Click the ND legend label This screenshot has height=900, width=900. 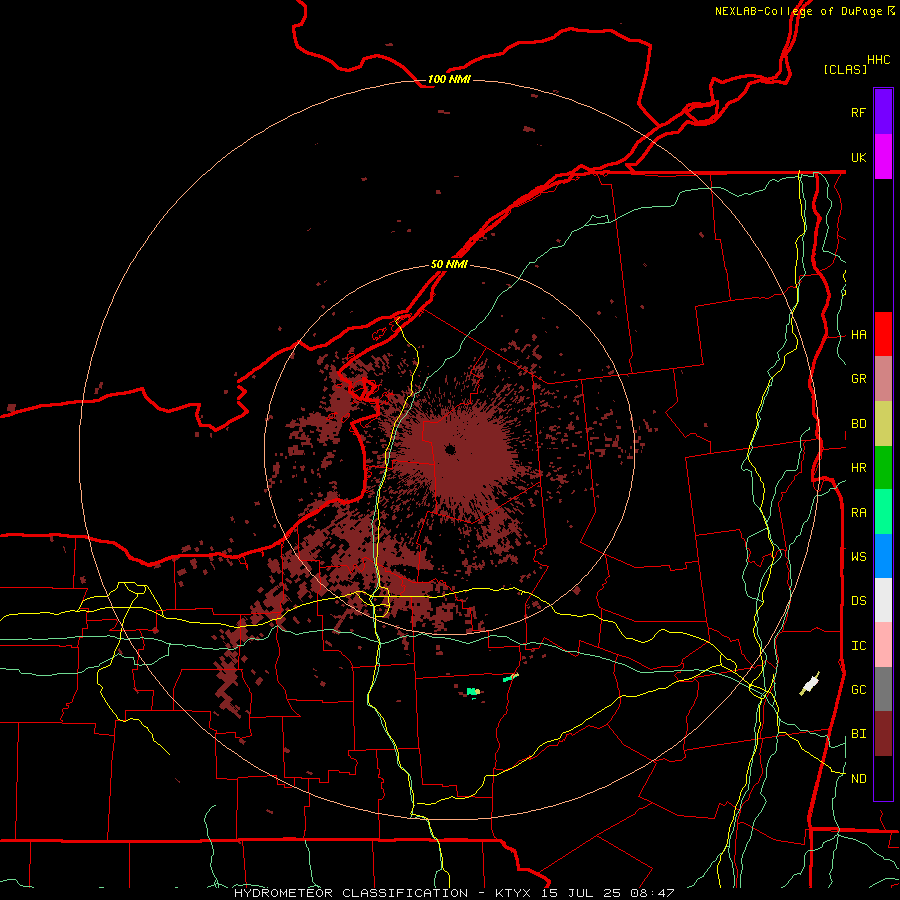click(858, 779)
